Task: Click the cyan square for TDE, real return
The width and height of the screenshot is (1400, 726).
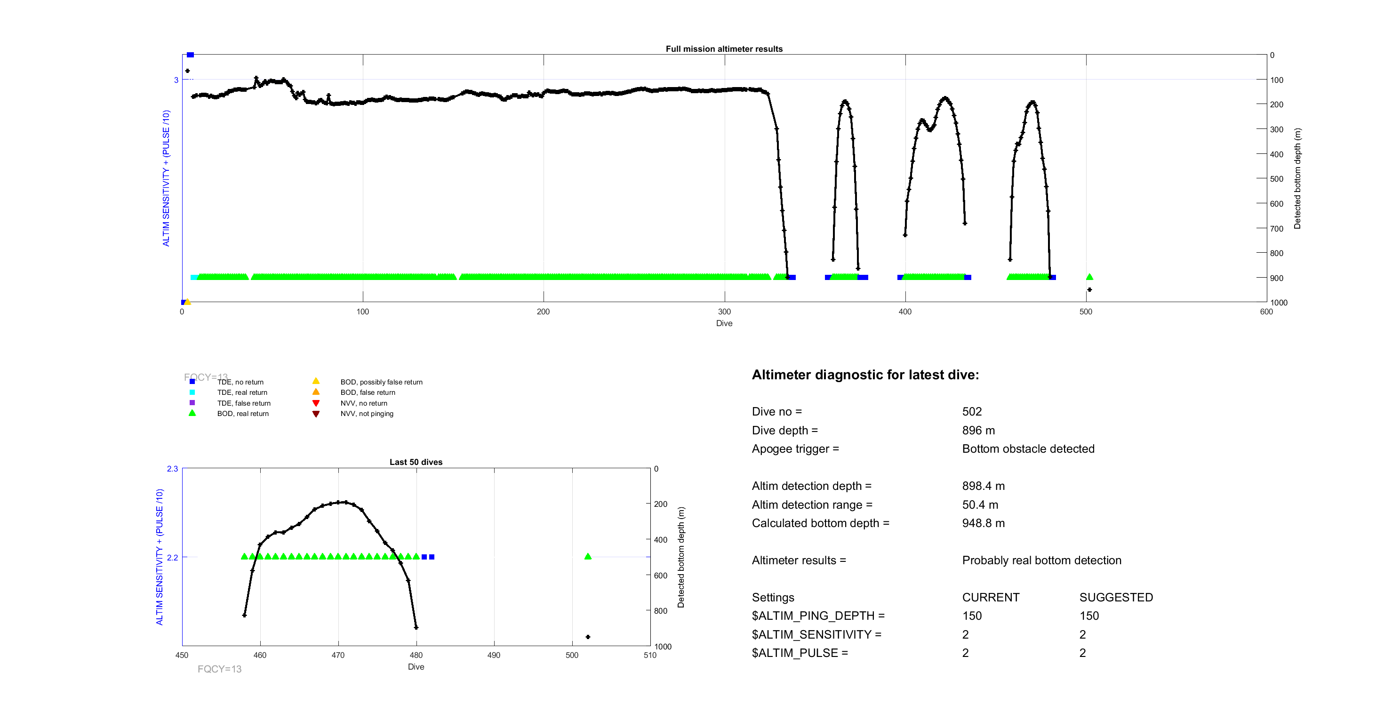Action: (x=193, y=393)
